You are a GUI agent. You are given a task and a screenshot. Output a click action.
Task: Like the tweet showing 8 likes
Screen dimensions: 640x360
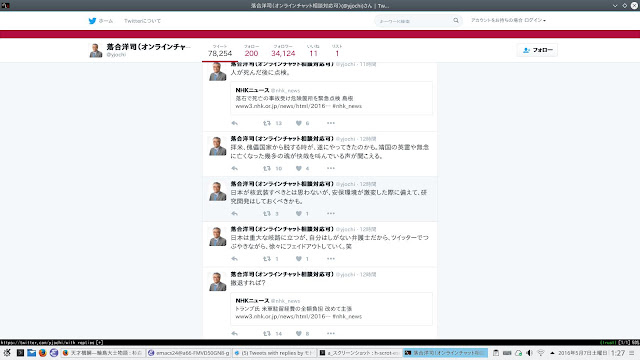coord(299,333)
